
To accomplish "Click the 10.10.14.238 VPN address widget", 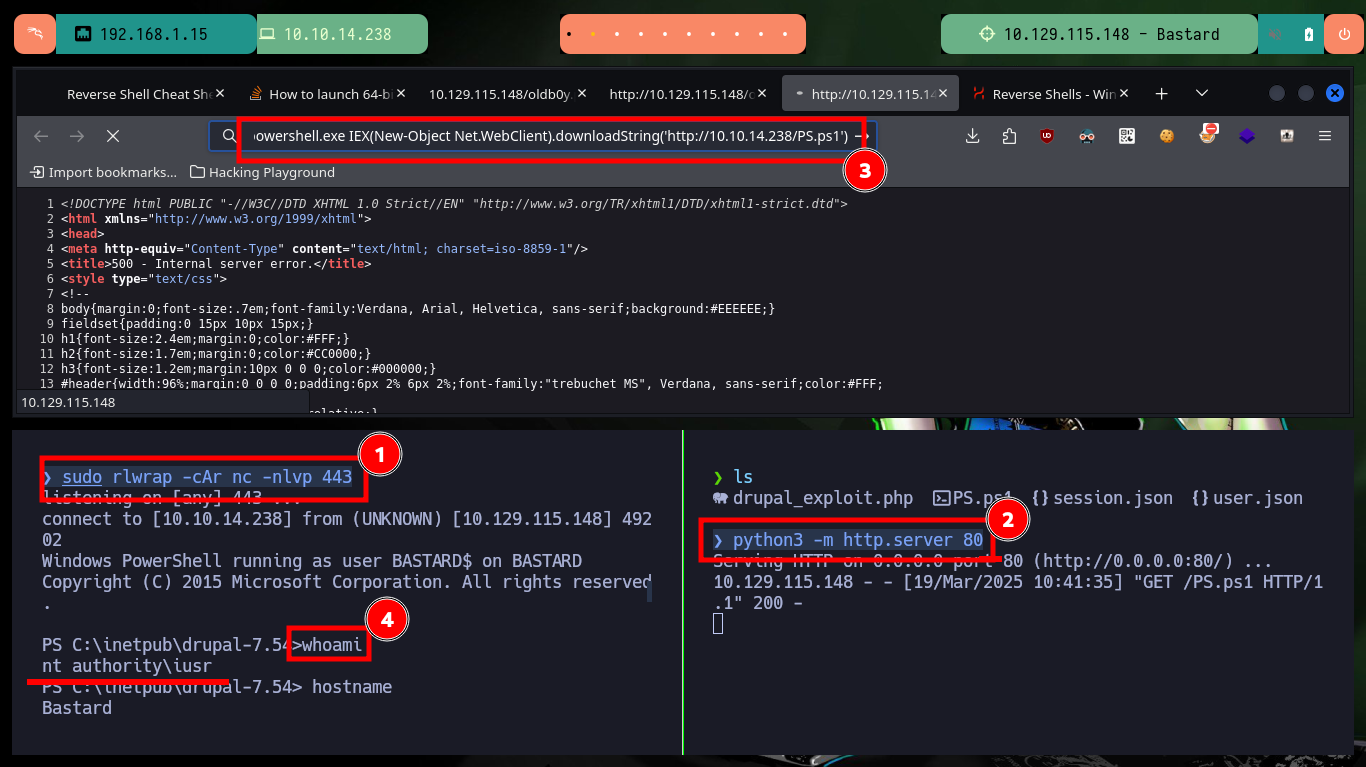I will [342, 34].
